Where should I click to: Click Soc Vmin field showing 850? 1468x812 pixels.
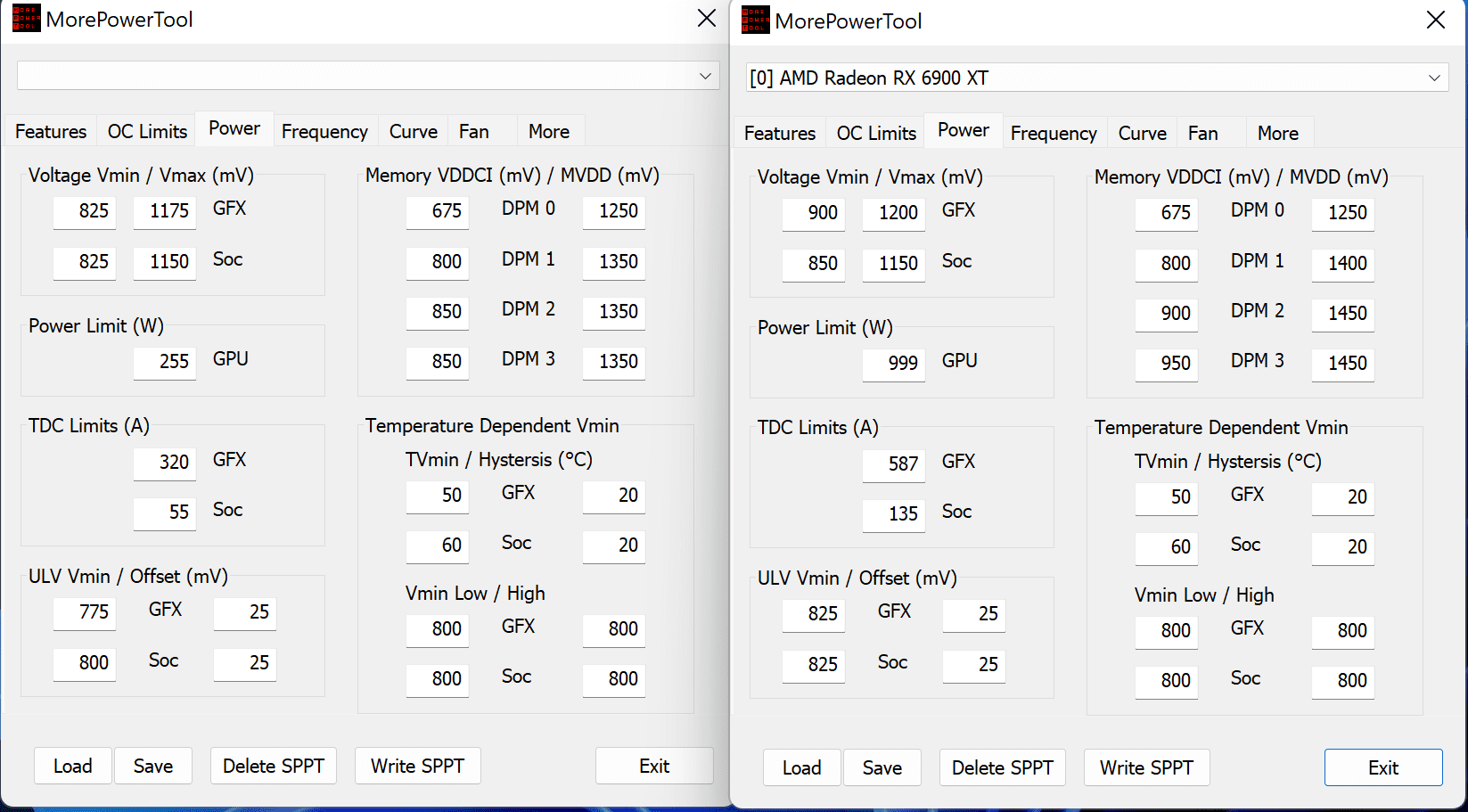pyautogui.click(x=814, y=264)
